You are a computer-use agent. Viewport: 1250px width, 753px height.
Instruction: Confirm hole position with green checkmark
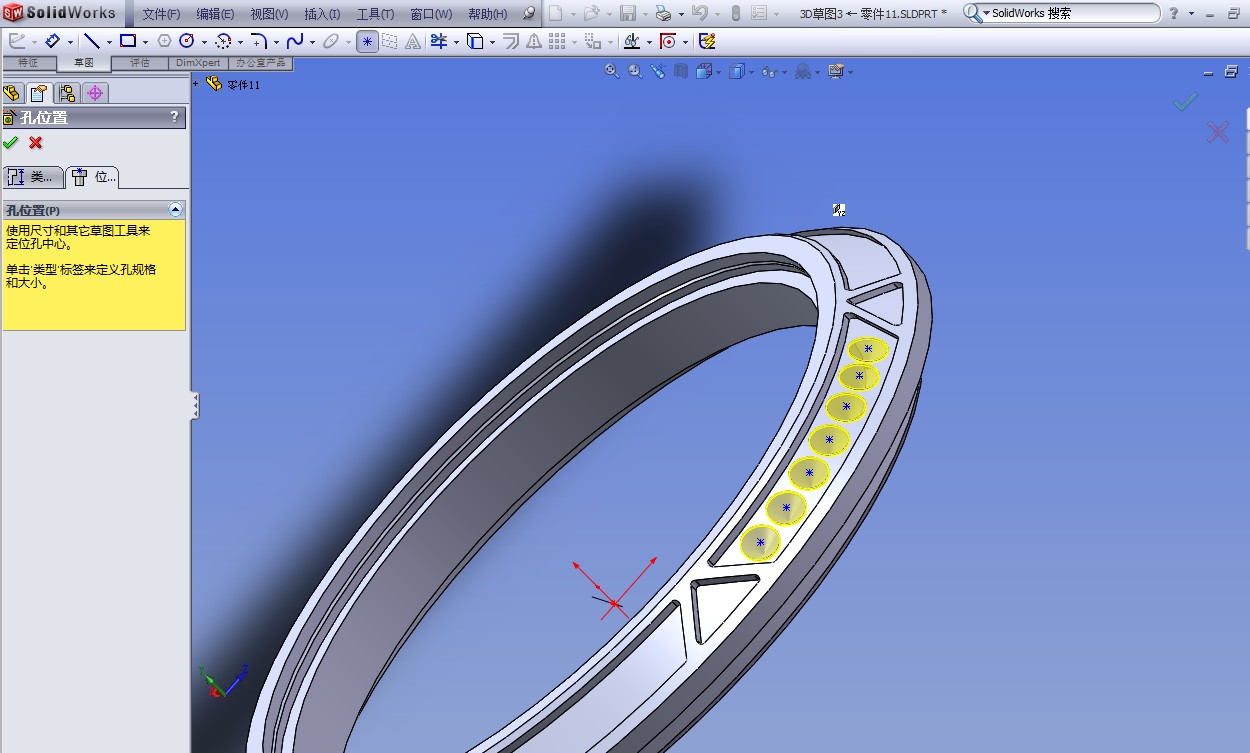pyautogui.click(x=11, y=143)
